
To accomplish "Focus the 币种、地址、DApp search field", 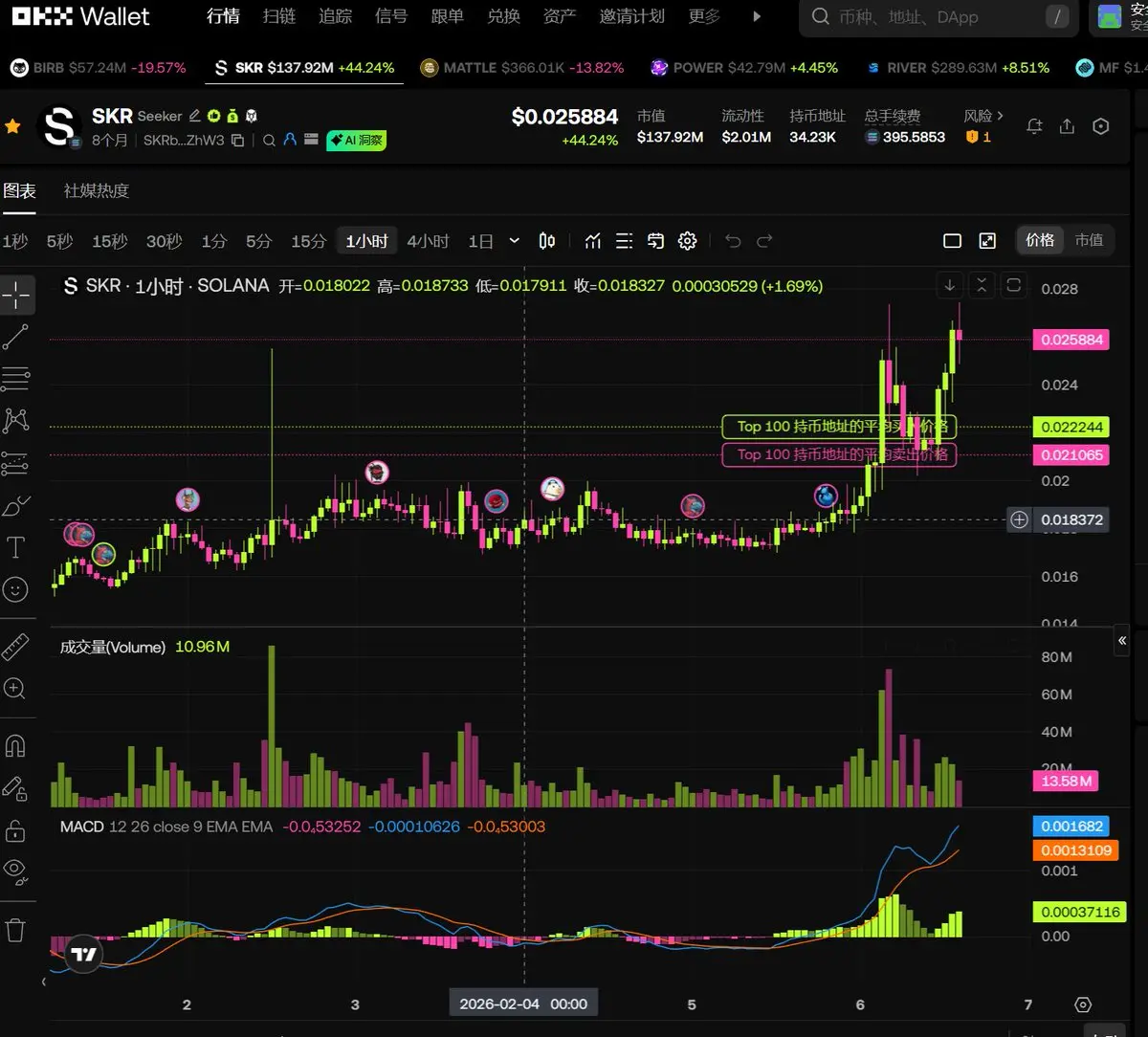I will (938, 17).
